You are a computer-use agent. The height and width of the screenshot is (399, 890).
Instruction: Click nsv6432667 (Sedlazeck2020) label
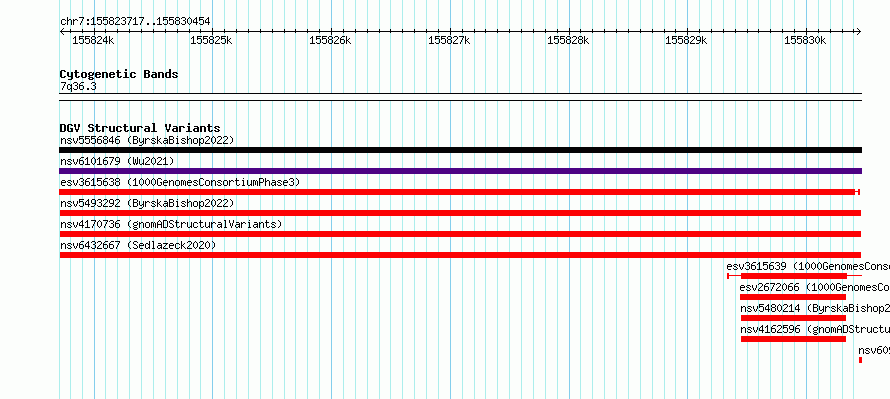[x=138, y=245]
